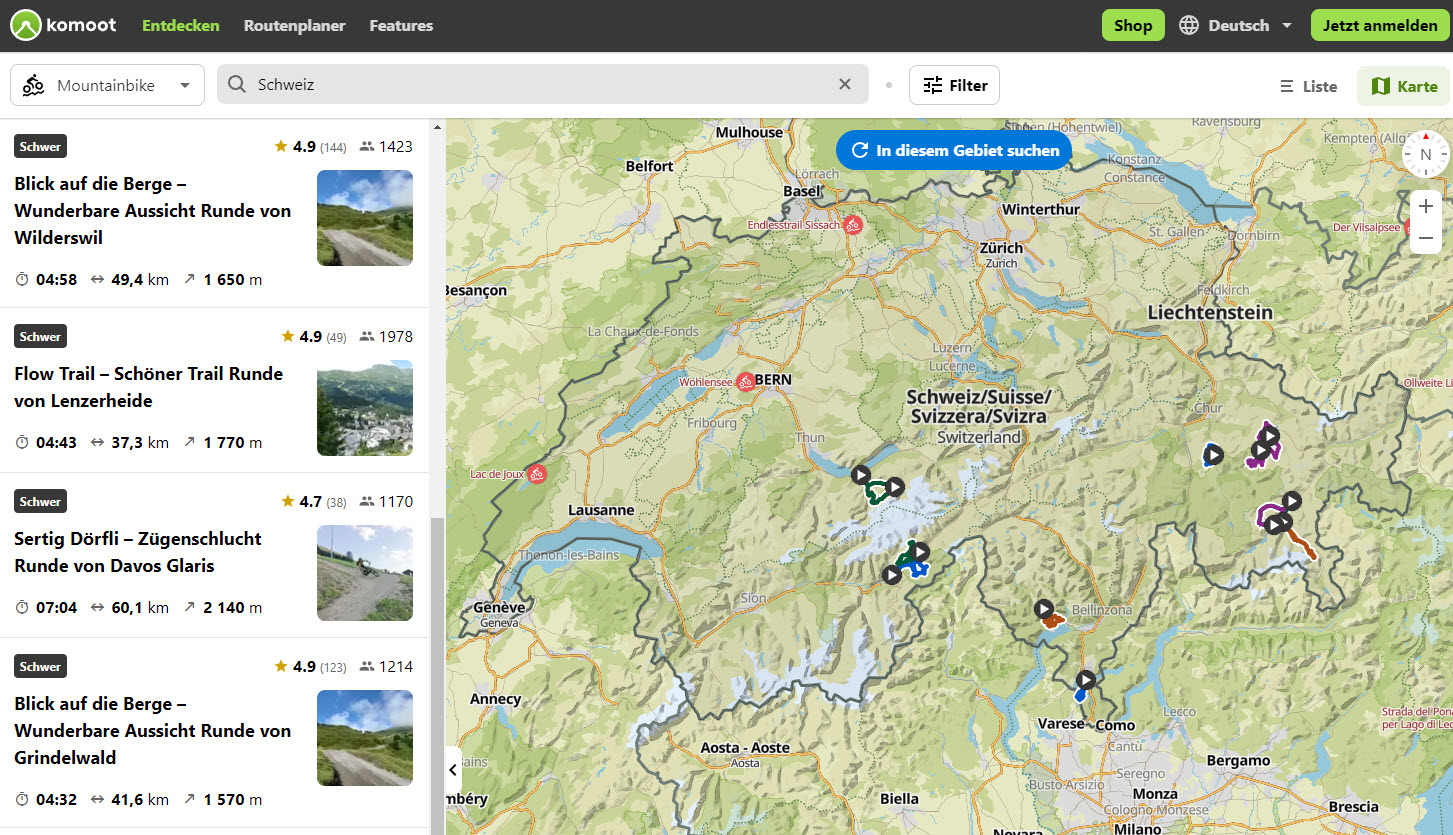Open the Features menu
1453x835 pixels.
401,26
